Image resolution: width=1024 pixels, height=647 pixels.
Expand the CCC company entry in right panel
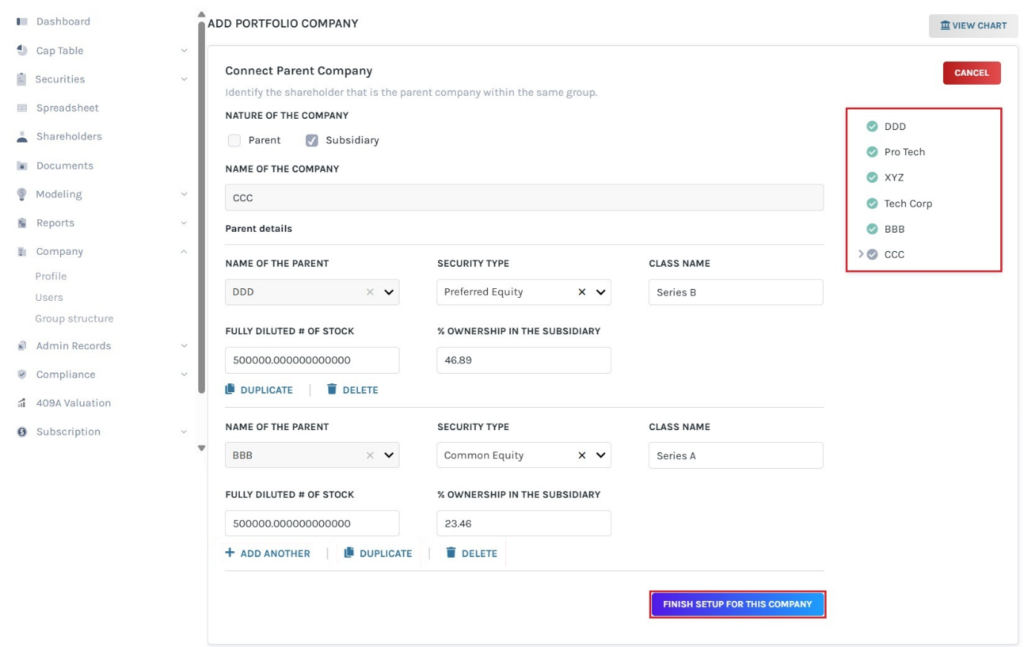click(x=861, y=254)
